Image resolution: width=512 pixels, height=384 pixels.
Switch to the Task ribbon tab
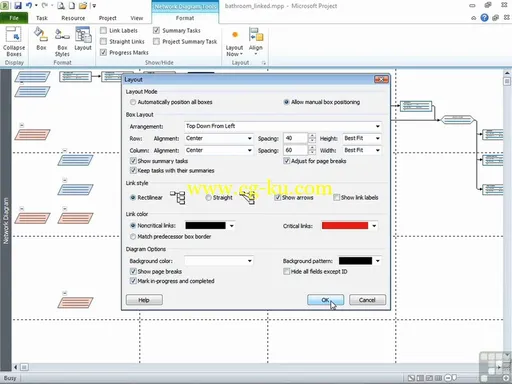[x=42, y=18]
